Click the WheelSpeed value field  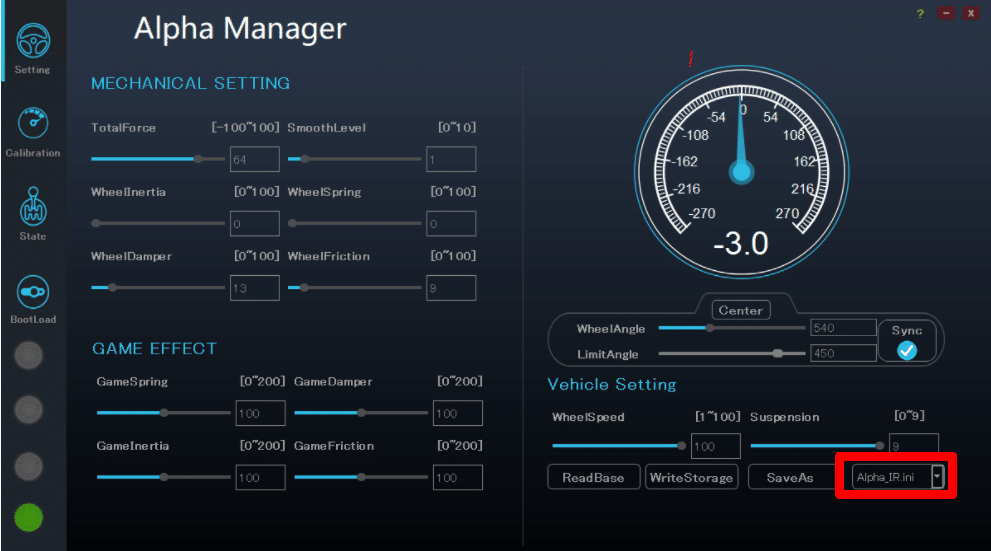coord(715,446)
